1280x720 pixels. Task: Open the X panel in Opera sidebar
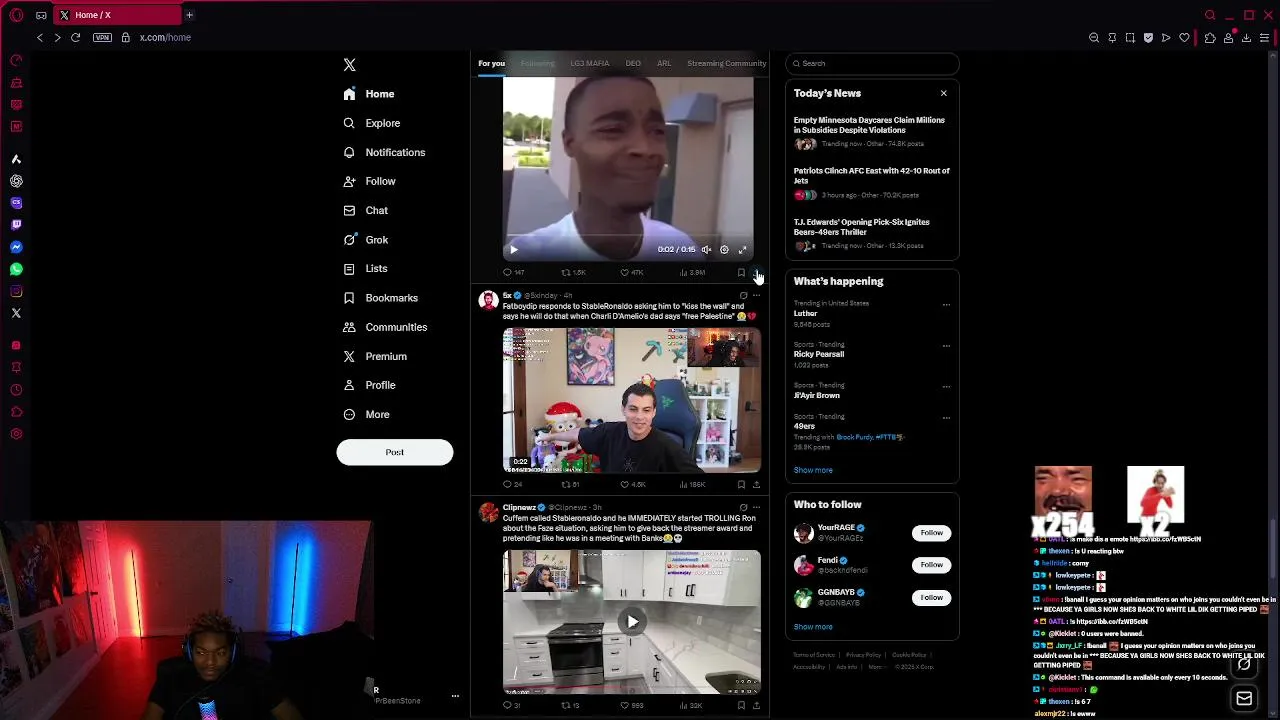coord(16,313)
